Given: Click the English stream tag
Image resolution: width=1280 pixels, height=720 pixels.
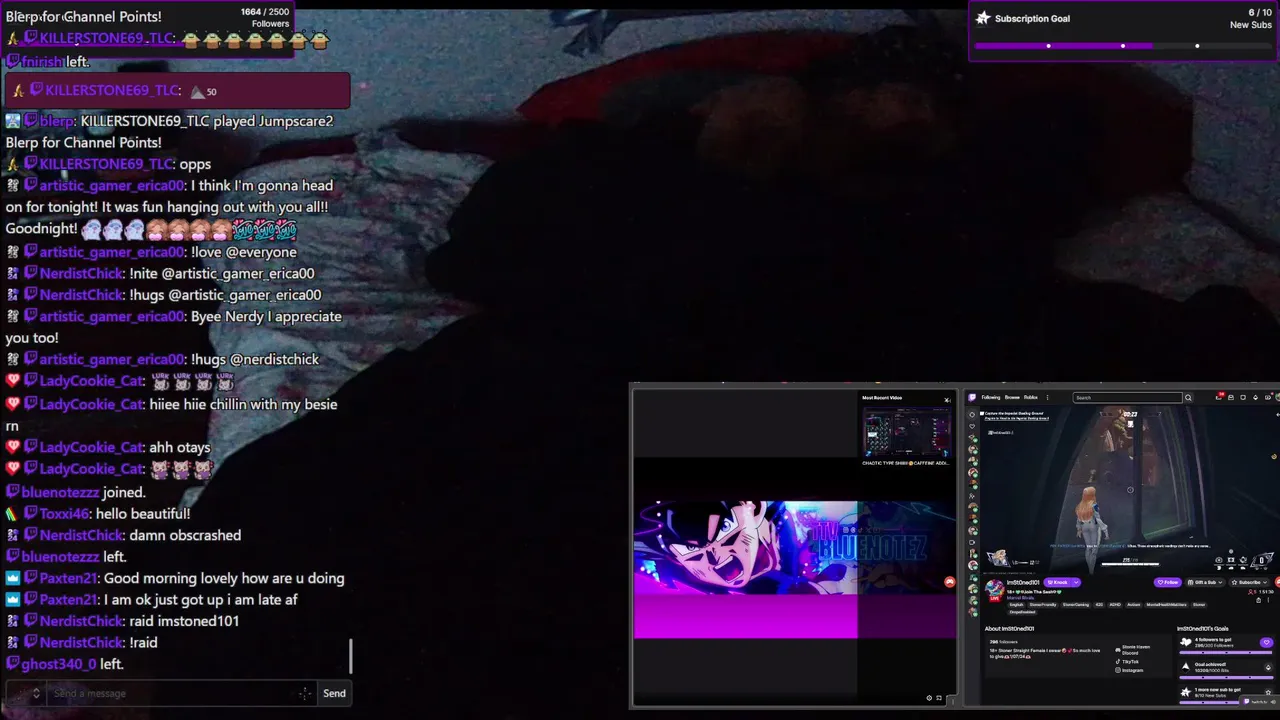Looking at the screenshot, I should (1016, 605).
